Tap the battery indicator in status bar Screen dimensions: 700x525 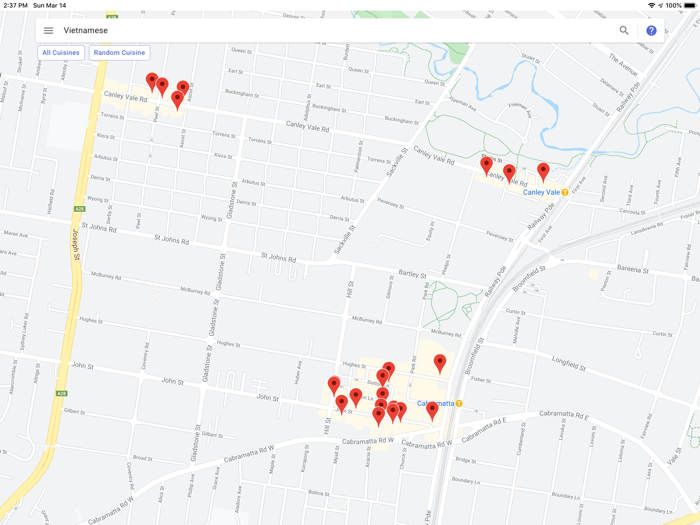pyautogui.click(x=690, y=5)
